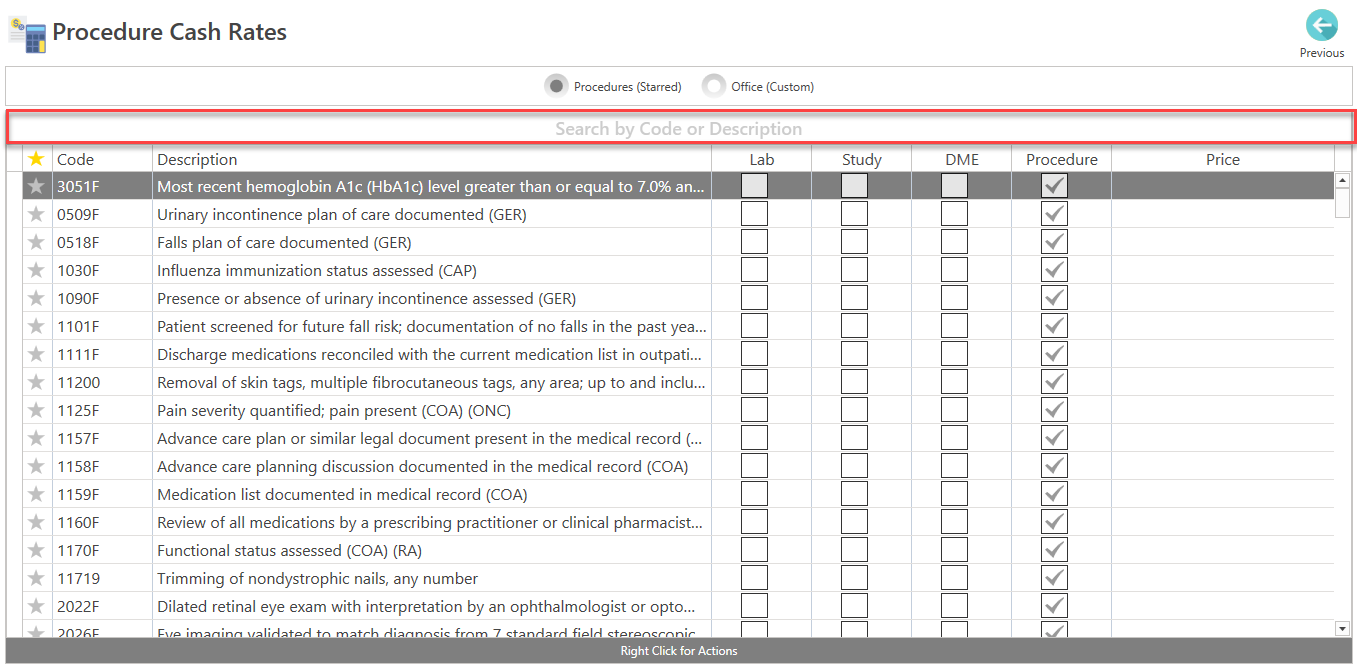Click code cell 1157F

tap(102, 438)
